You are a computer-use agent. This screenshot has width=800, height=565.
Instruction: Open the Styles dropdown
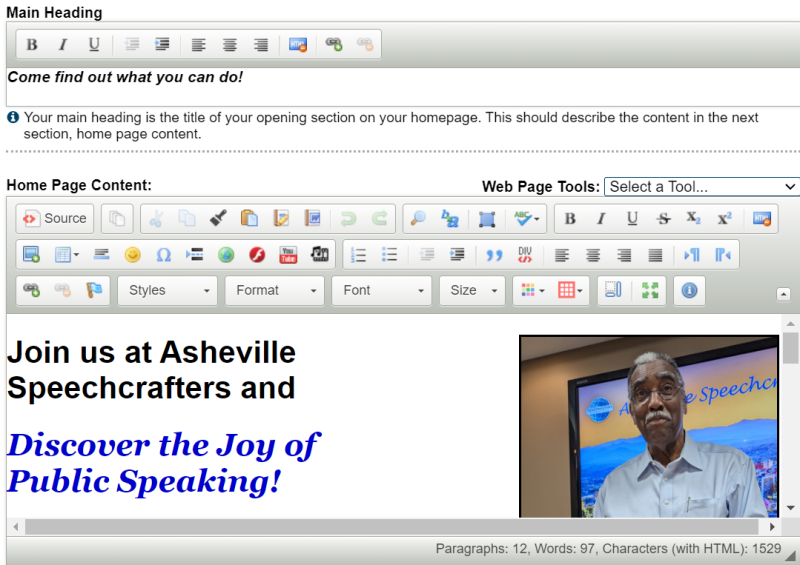pyautogui.click(x=167, y=290)
